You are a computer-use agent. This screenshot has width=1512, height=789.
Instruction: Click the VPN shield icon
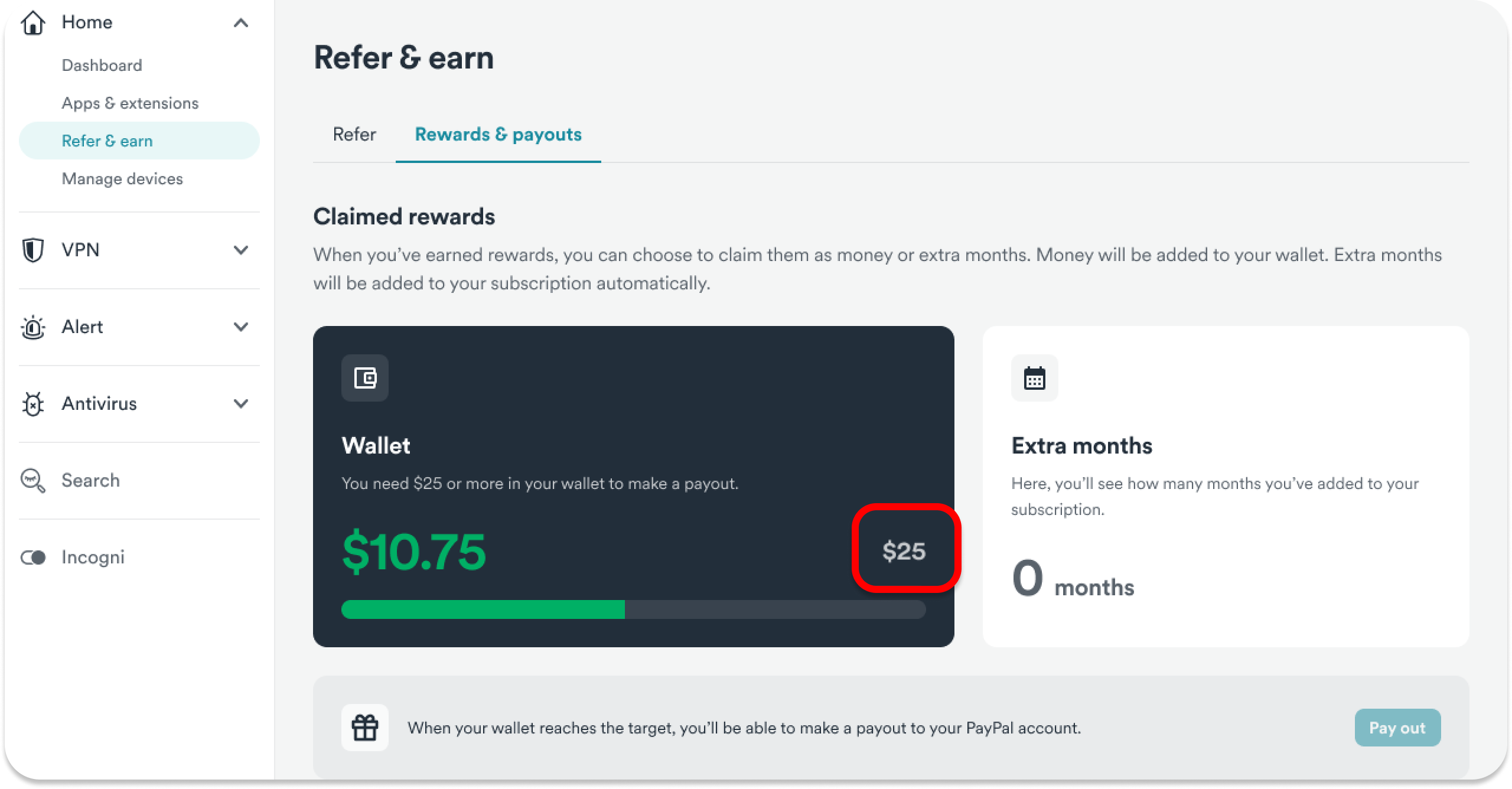[32, 250]
